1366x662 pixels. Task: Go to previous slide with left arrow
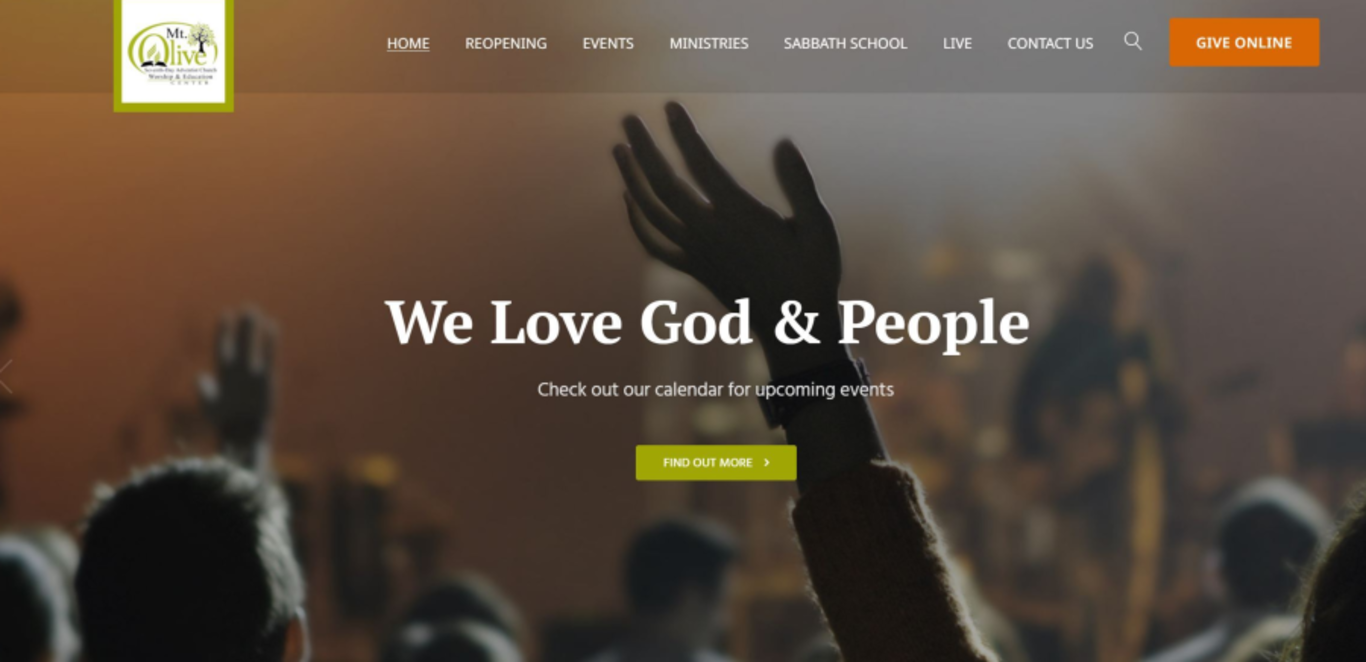[5, 377]
